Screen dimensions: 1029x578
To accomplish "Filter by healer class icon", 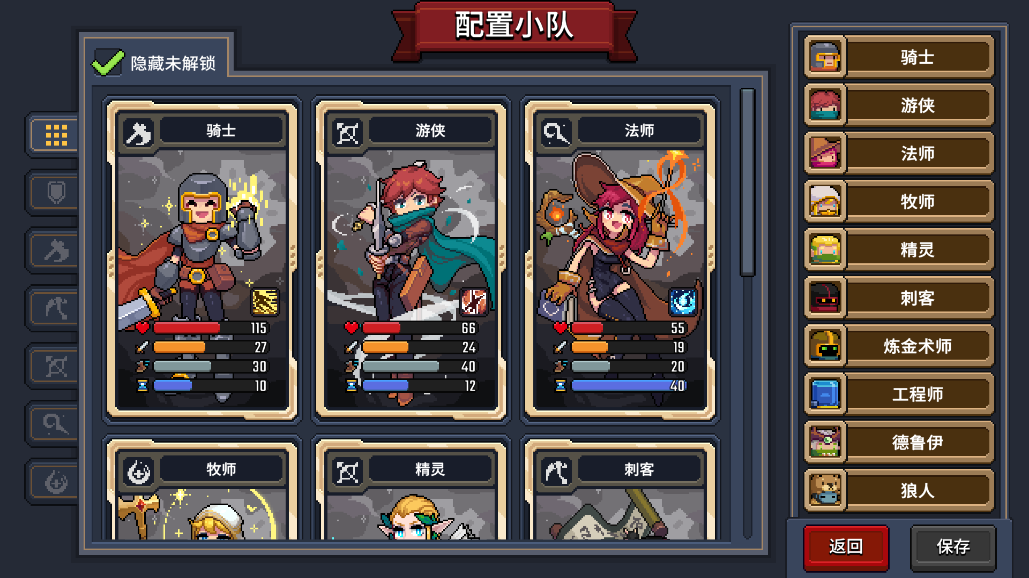I will pos(56,482).
